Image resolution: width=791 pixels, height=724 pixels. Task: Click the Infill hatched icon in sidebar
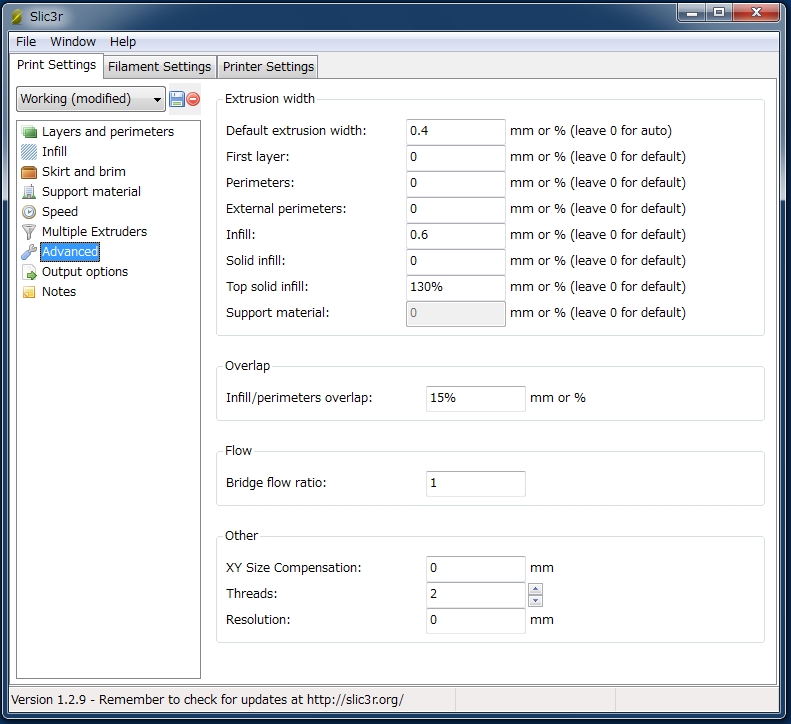pyautogui.click(x=29, y=152)
